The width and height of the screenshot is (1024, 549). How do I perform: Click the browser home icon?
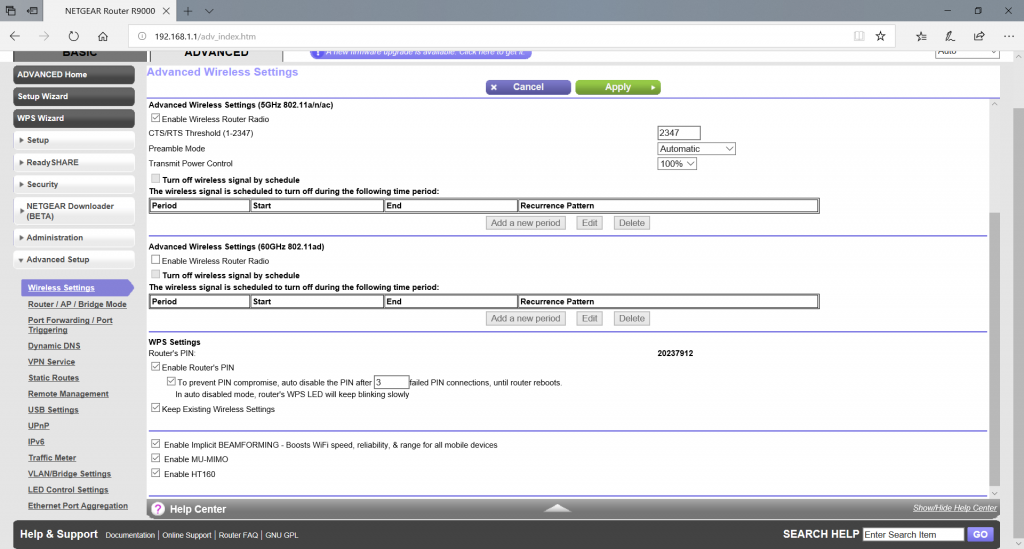(x=104, y=35)
